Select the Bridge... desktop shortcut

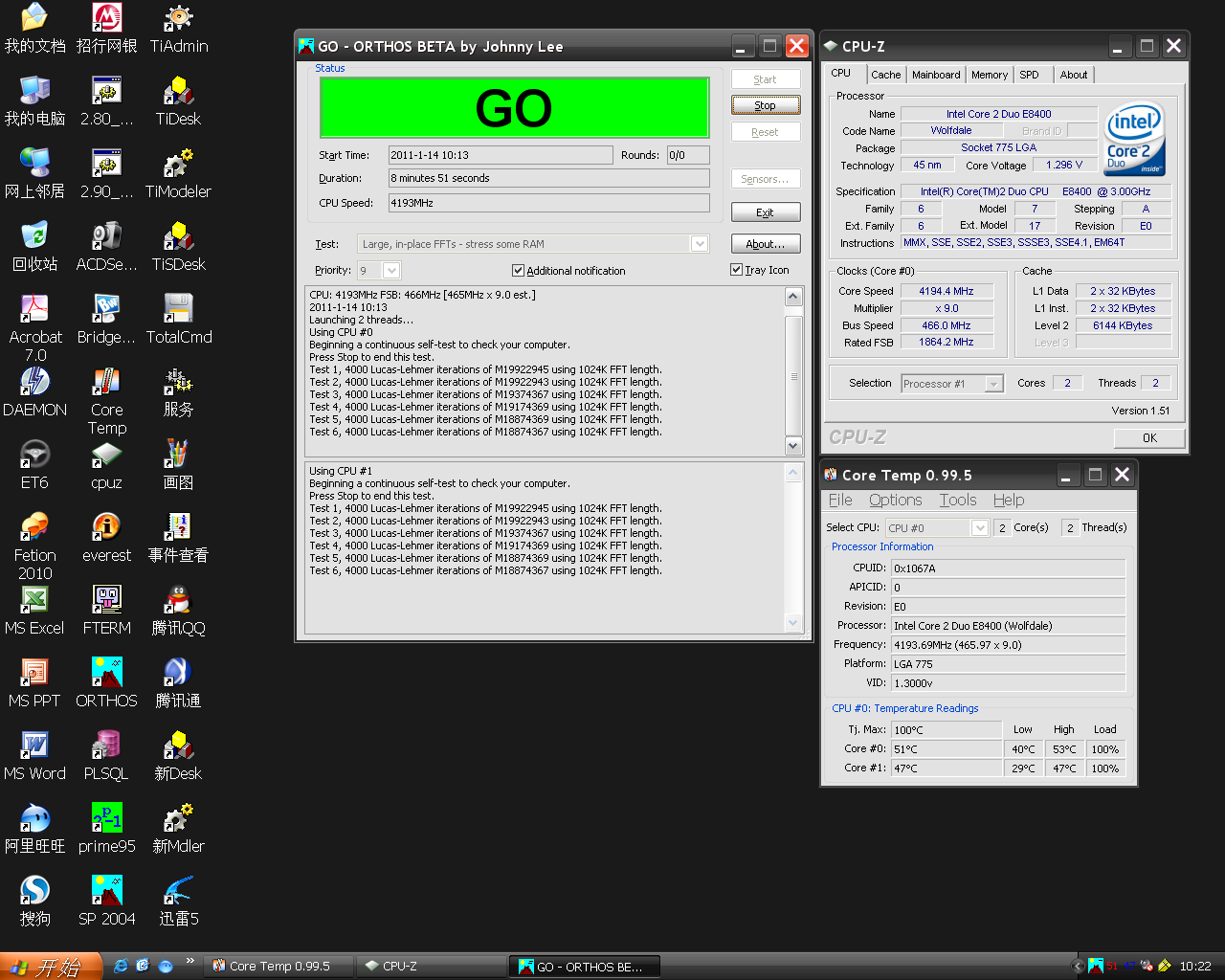click(x=106, y=319)
